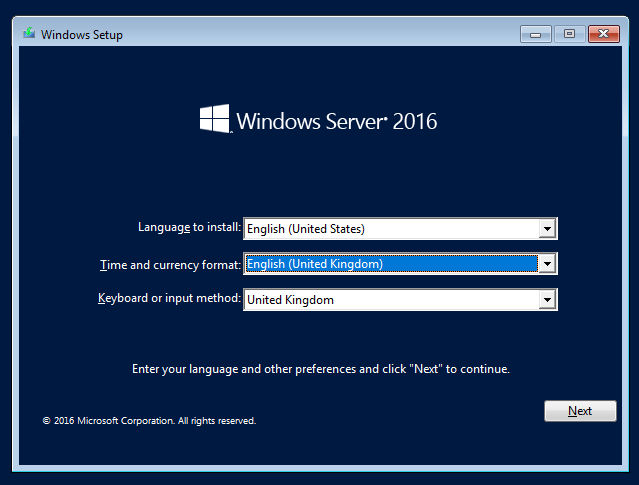The height and width of the screenshot is (485, 639).
Task: Click the United Kingdom keyboard field
Action: (390, 299)
